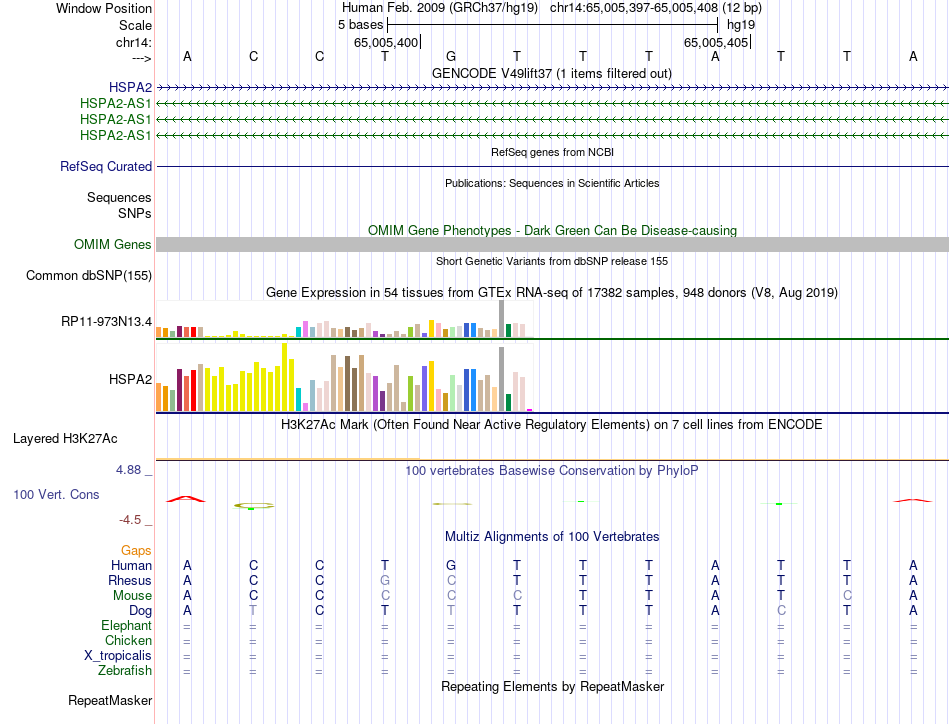Click the G base in reference sequence row
Image resolution: width=950 pixels, height=724 pixels.
pos(451,56)
